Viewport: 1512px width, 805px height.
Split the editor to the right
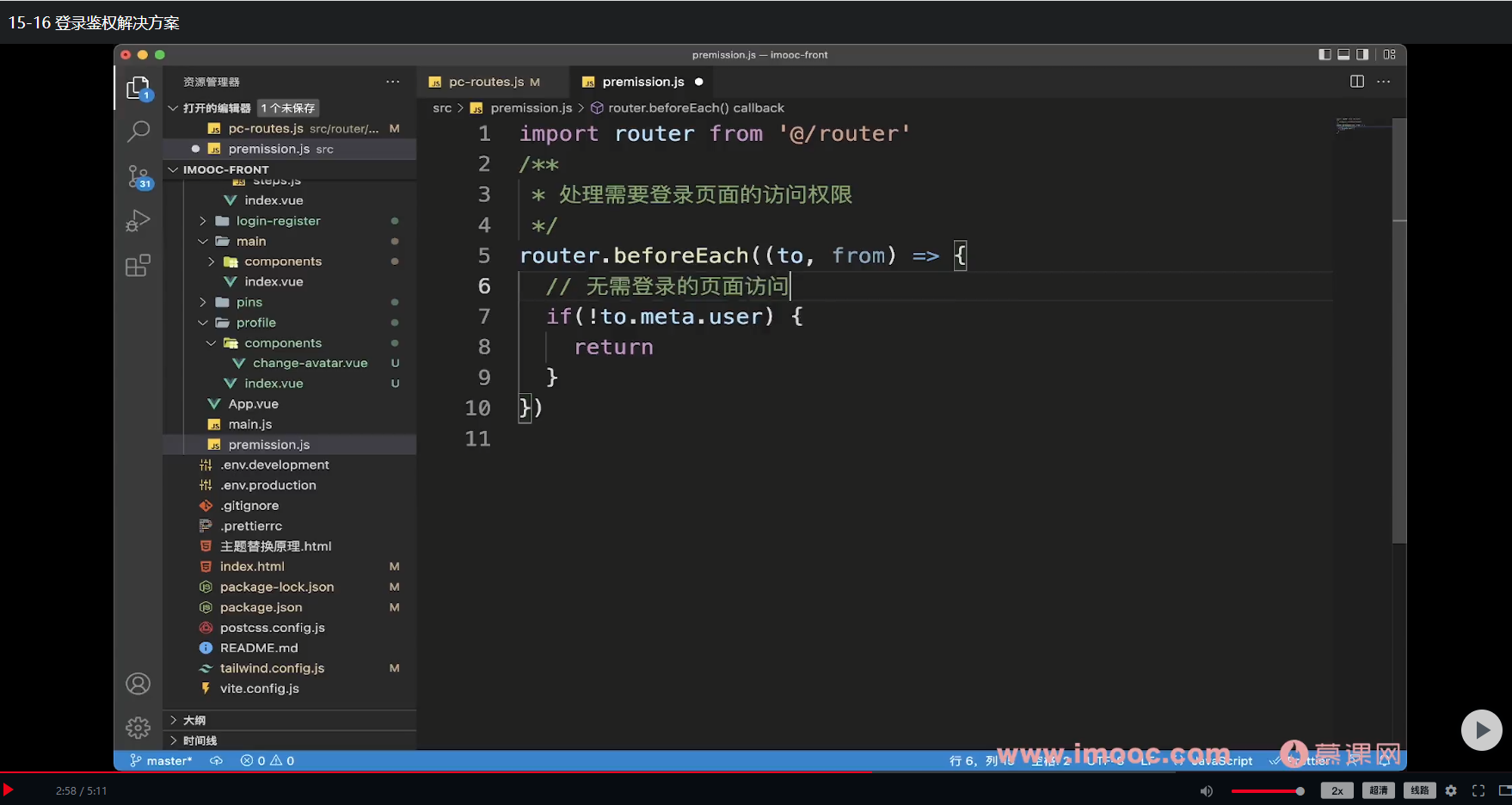tap(1357, 82)
